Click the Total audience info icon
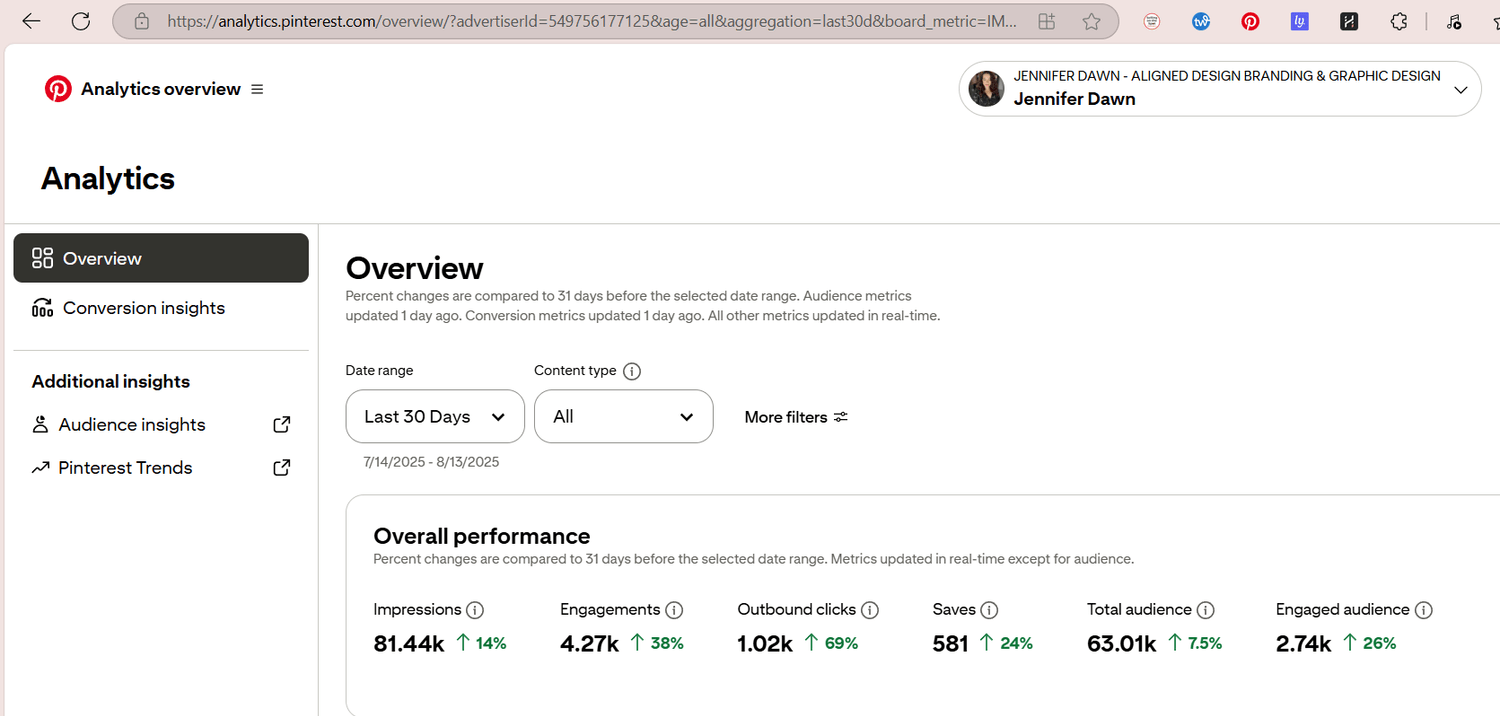1500x716 pixels. [x=1205, y=610]
